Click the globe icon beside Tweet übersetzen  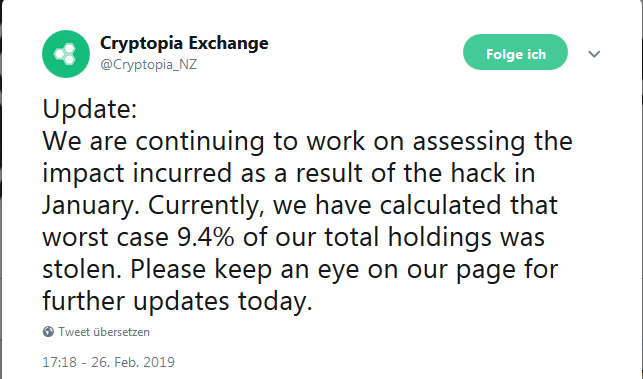pyautogui.click(x=48, y=331)
